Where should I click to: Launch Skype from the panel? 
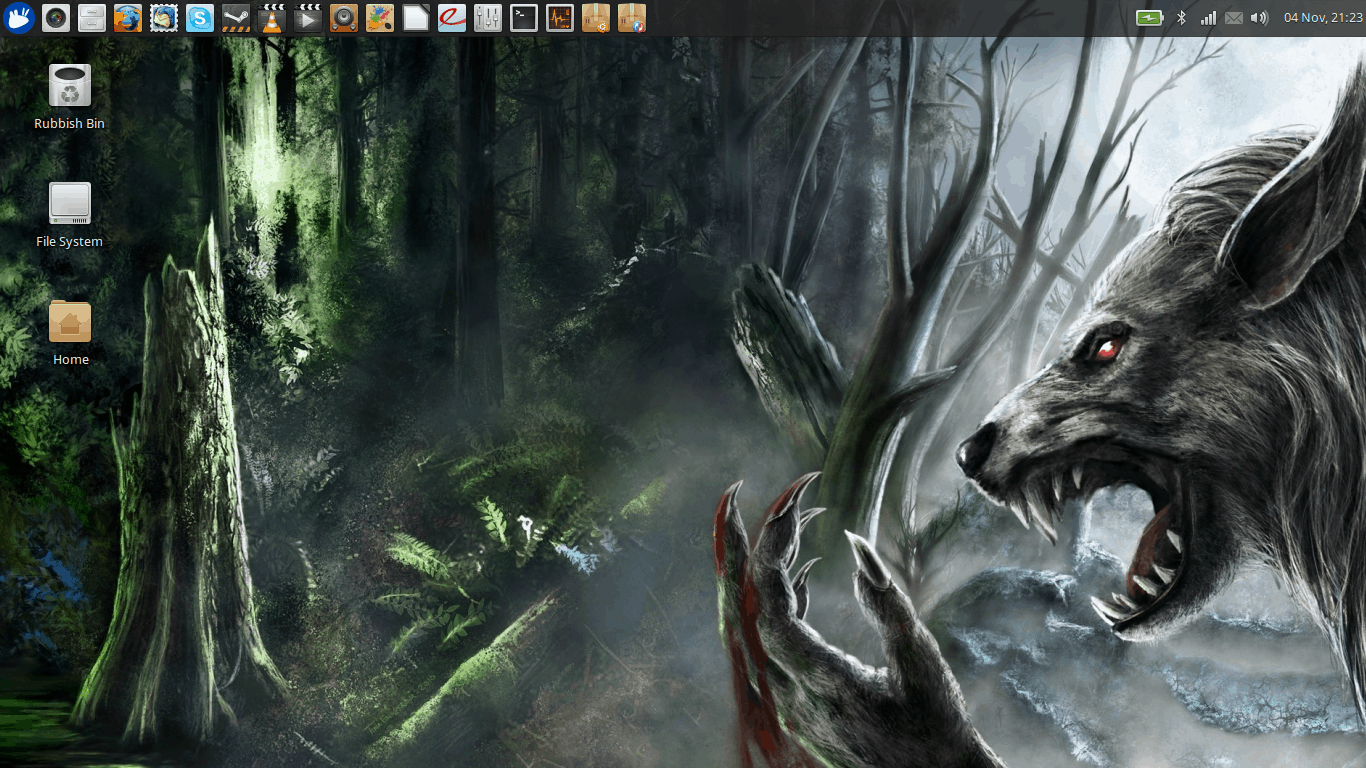click(200, 18)
